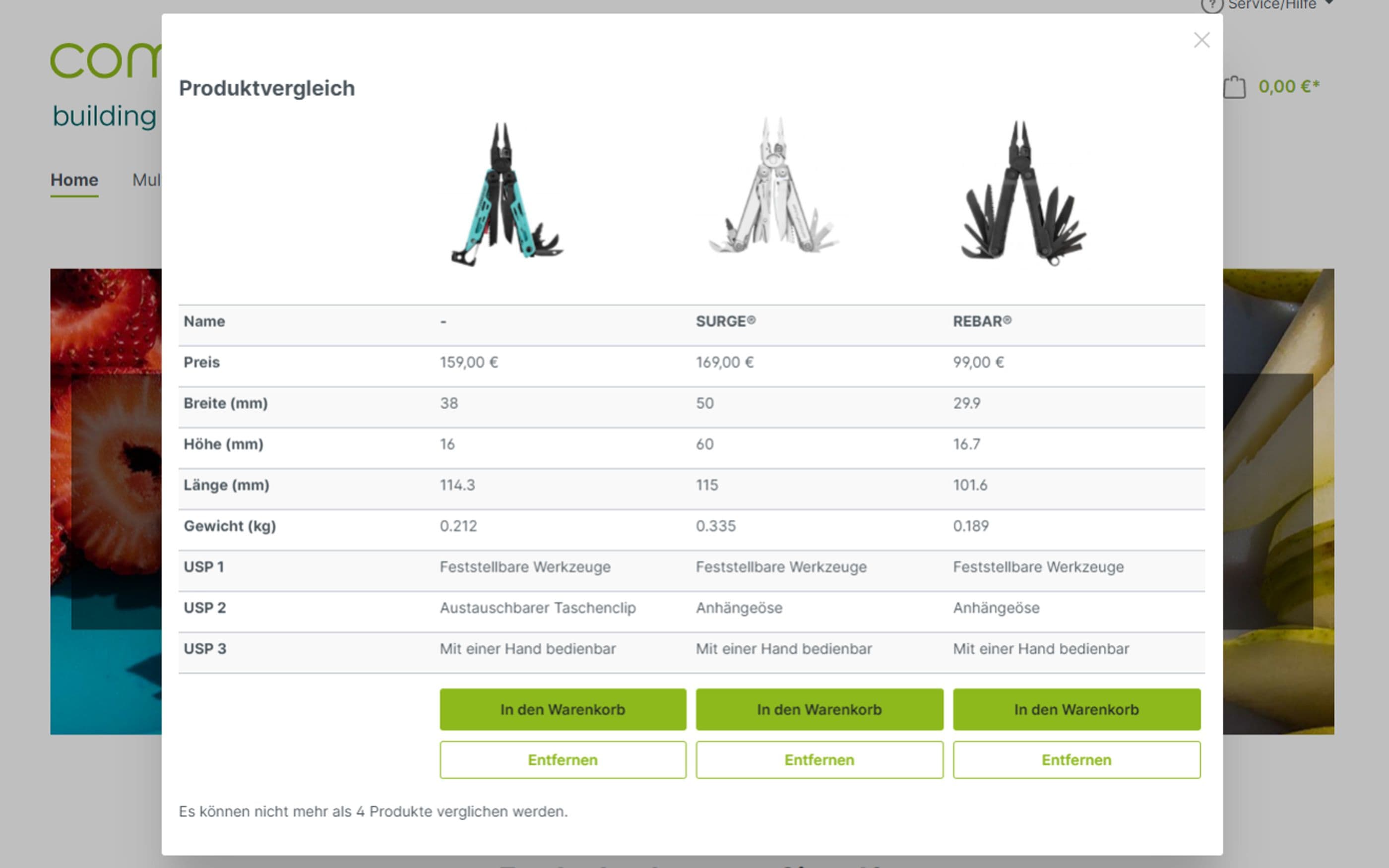
Task: Click the Preis row of the comparison table
Action: [x=201, y=362]
